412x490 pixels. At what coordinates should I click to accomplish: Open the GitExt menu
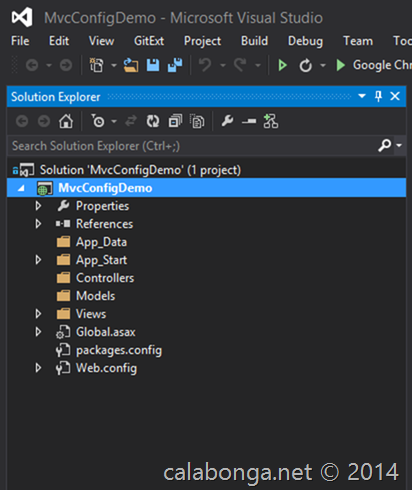(x=149, y=41)
